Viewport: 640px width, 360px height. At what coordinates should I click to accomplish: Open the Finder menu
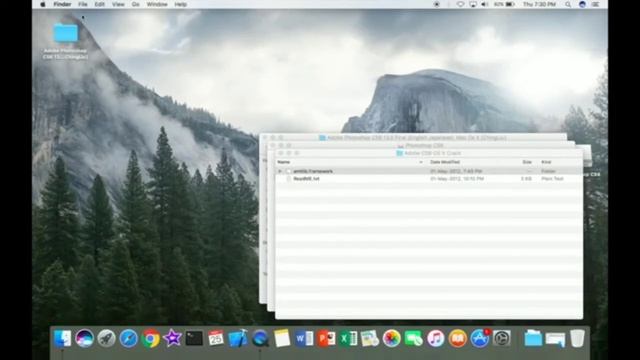pos(62,4)
